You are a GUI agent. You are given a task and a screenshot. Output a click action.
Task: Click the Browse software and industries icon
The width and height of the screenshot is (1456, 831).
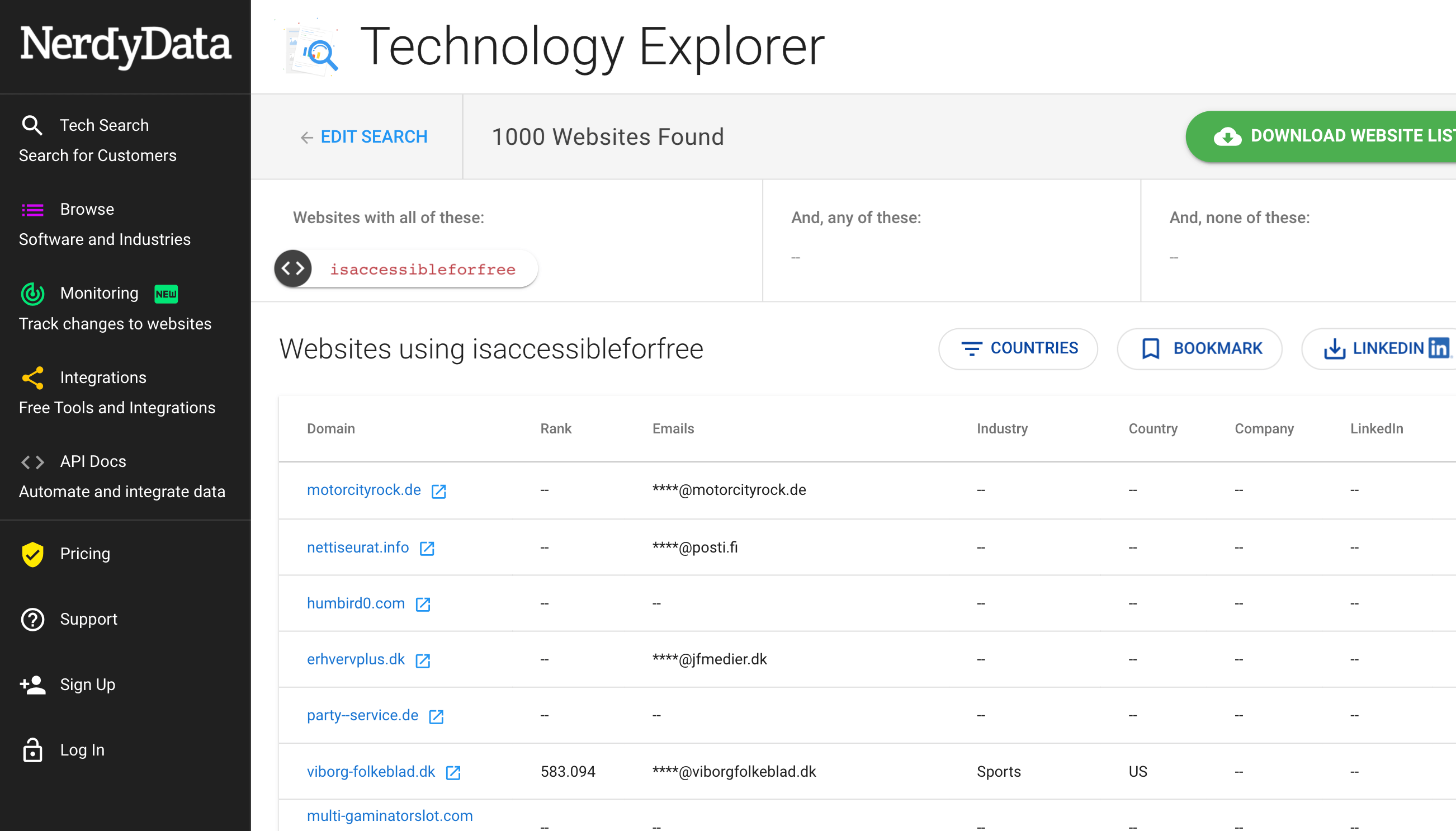(31, 209)
